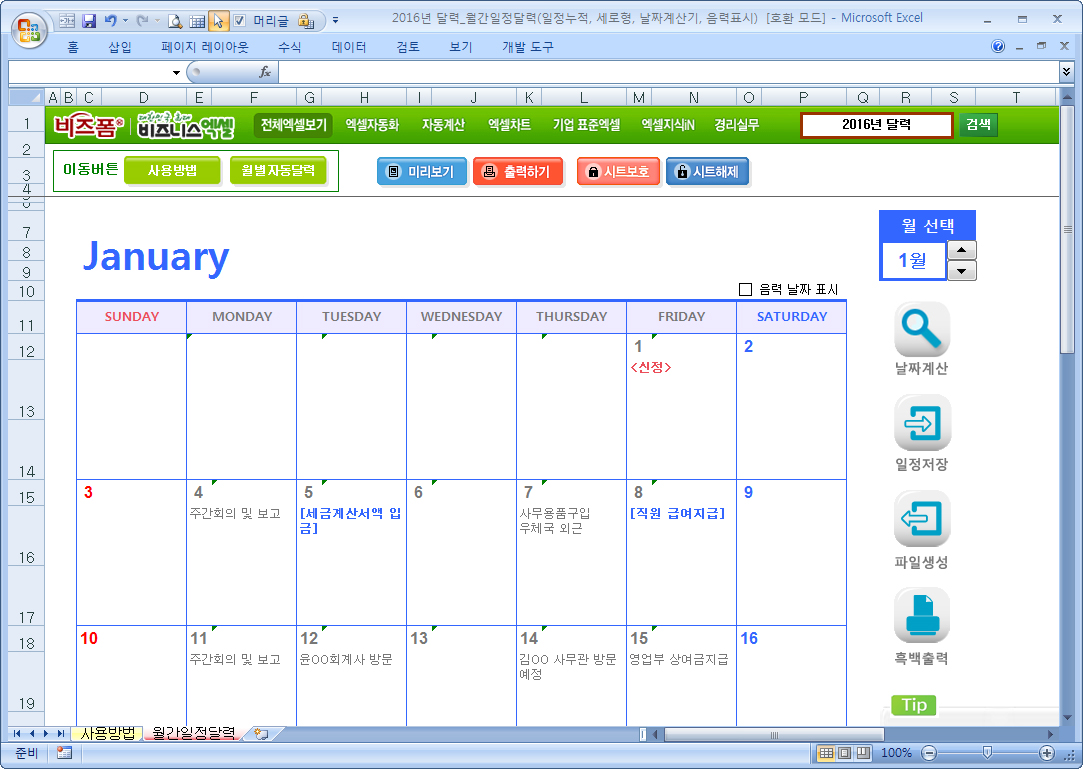
Task: Toggle the 머리글 checkbox in quick access toolbar
Action: (240, 21)
